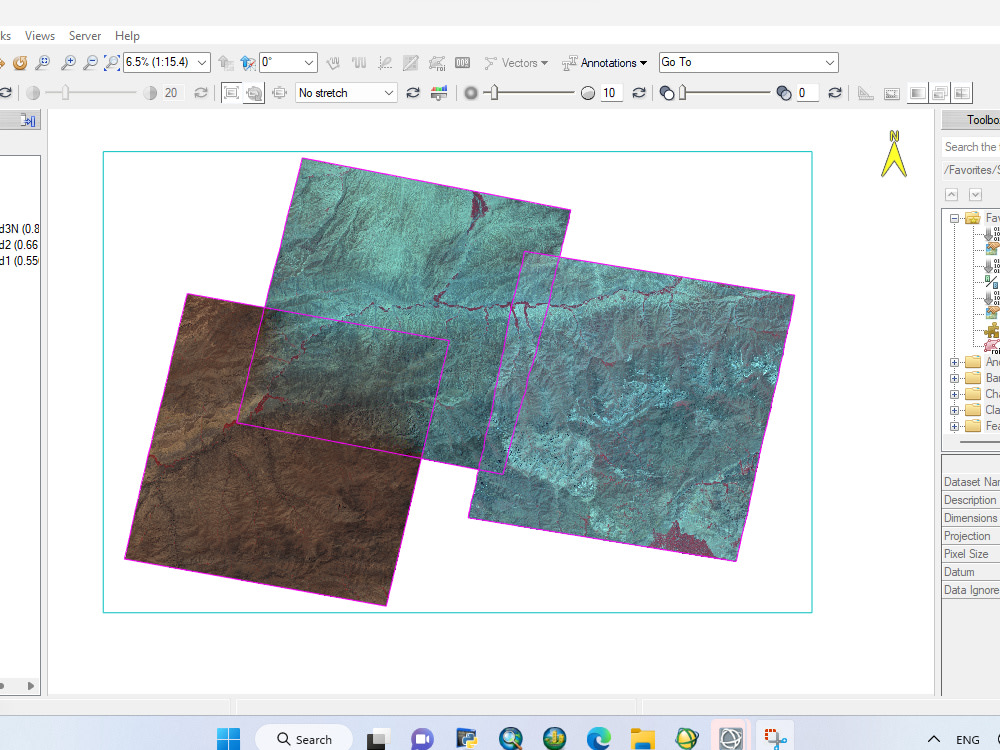Collapse the Layer Manager panel arrow icon
1000x750 pixels.
[28, 121]
